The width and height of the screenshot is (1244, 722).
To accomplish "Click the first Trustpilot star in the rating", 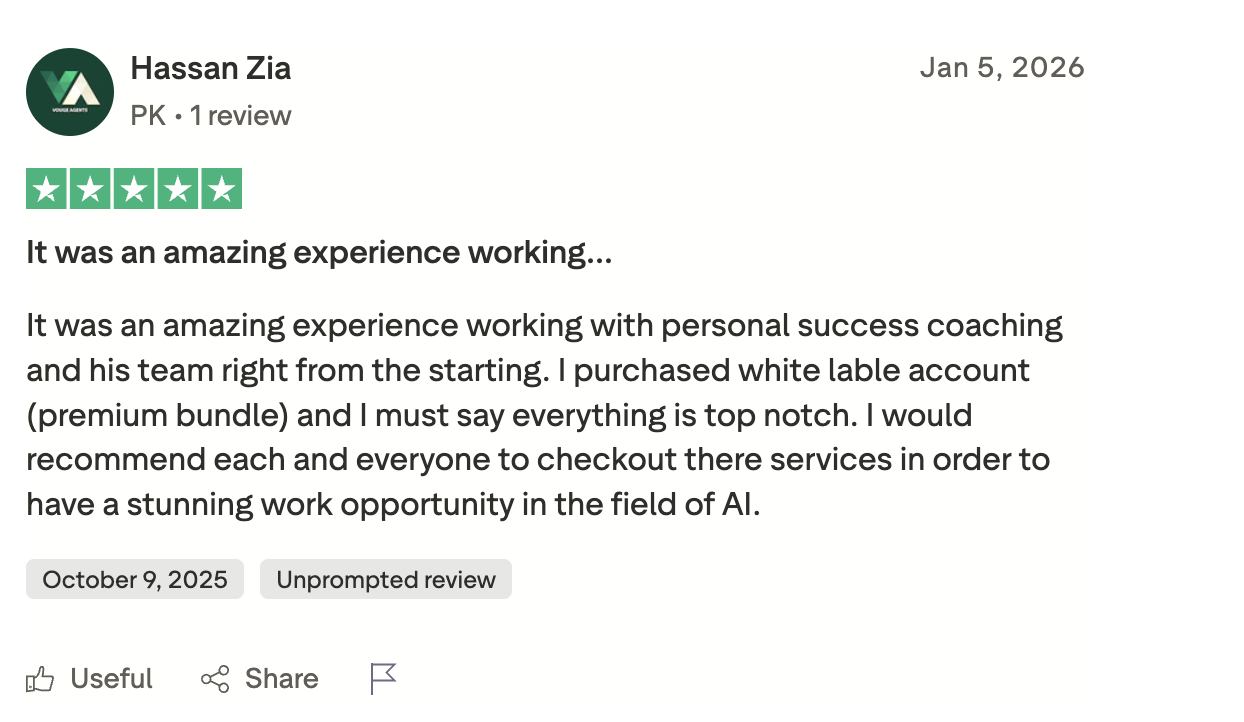I will pyautogui.click(x=45, y=188).
